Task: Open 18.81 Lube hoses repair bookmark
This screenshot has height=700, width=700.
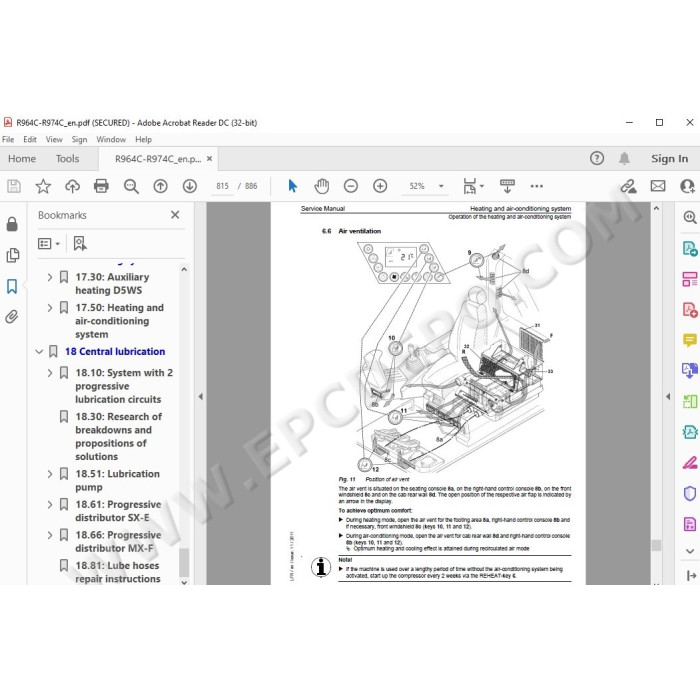Action: click(x=117, y=572)
